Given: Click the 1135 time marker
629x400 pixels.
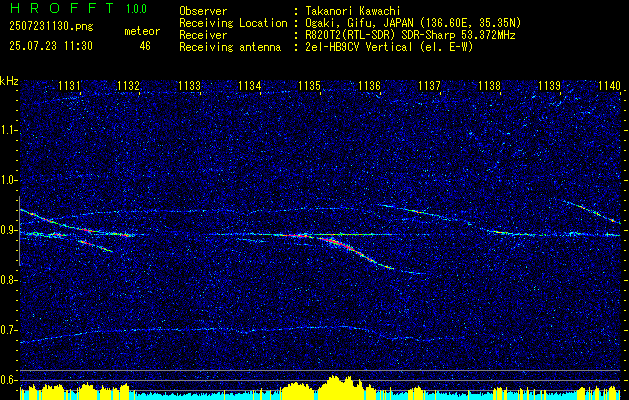Looking at the screenshot, I should pos(309,86).
